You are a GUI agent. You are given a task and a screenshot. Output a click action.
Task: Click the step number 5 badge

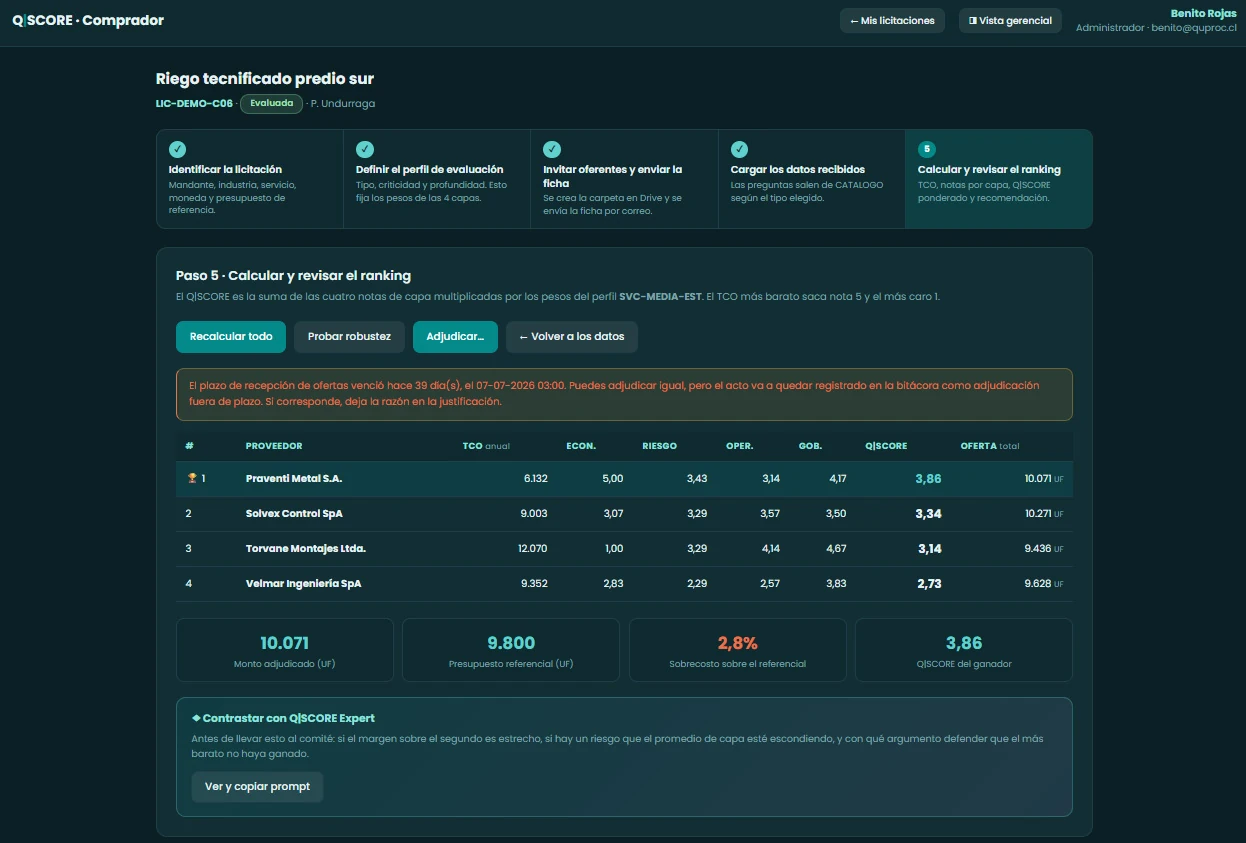[x=927, y=149]
